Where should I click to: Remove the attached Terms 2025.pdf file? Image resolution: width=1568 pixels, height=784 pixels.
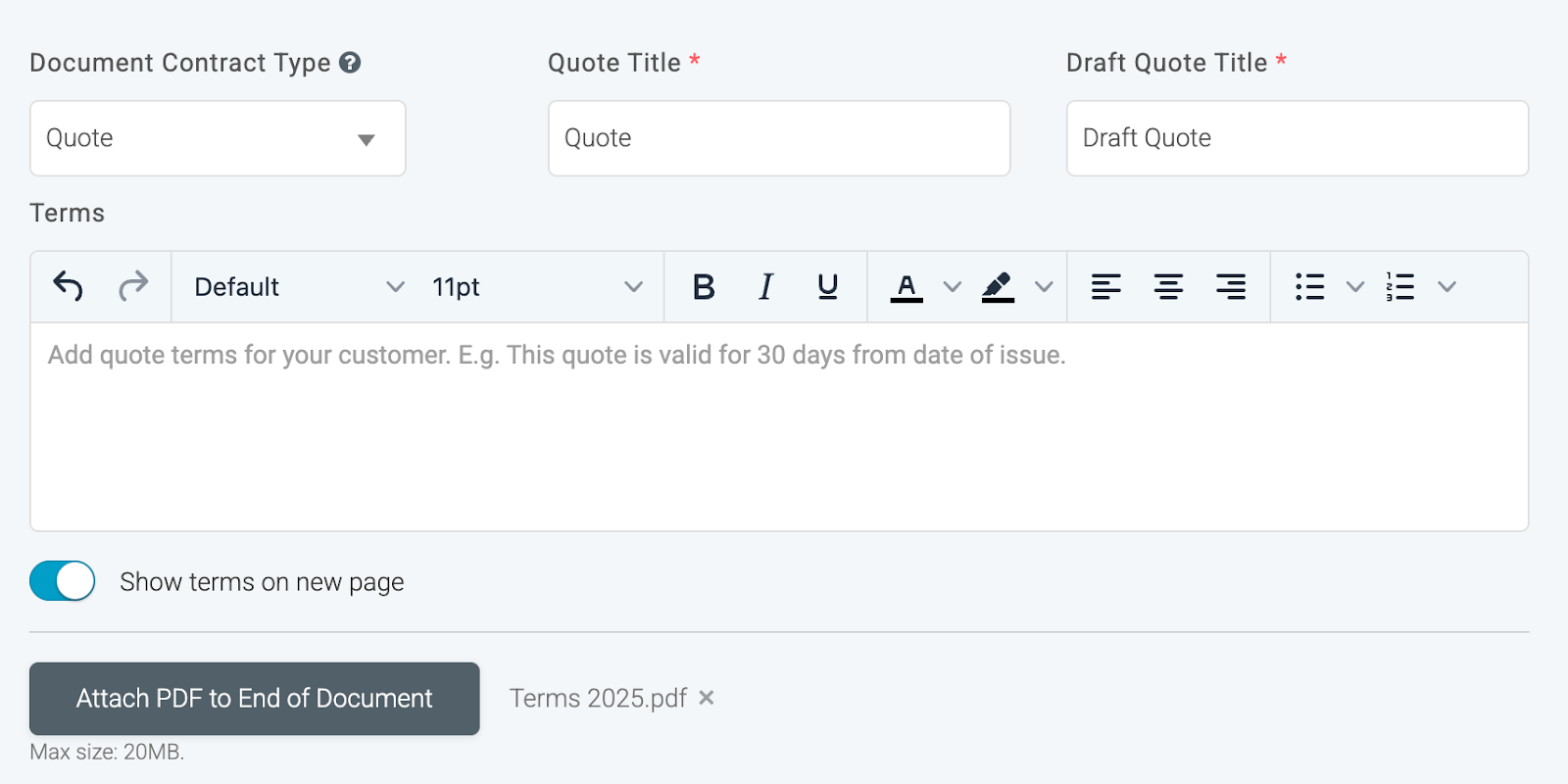tap(707, 698)
